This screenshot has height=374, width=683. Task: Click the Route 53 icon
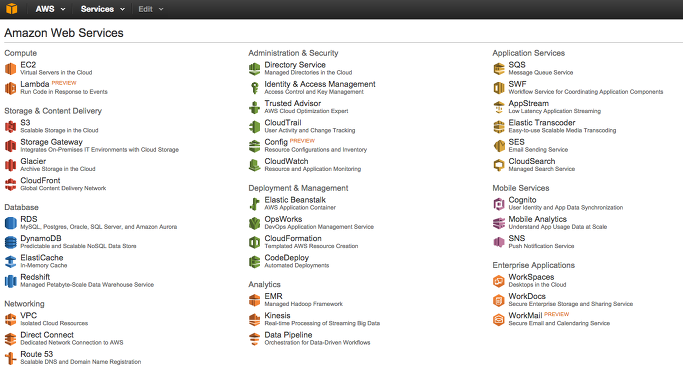point(10,358)
